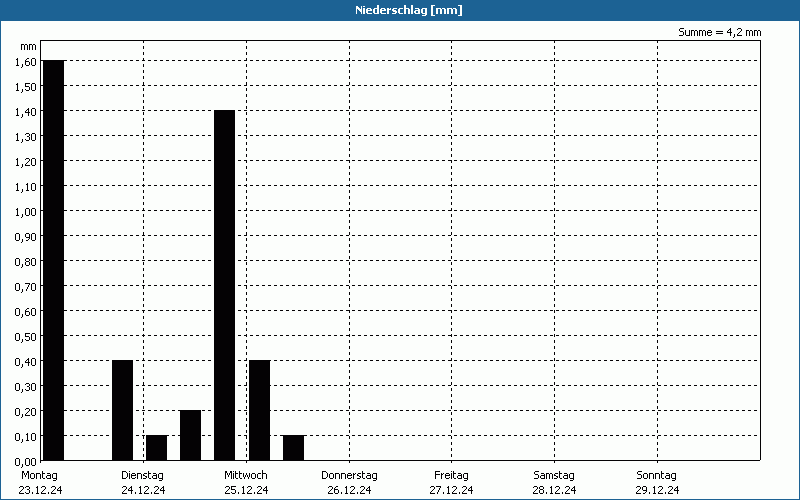Click the 0,70 y-axis value
The height and width of the screenshot is (500, 800).
(26, 287)
